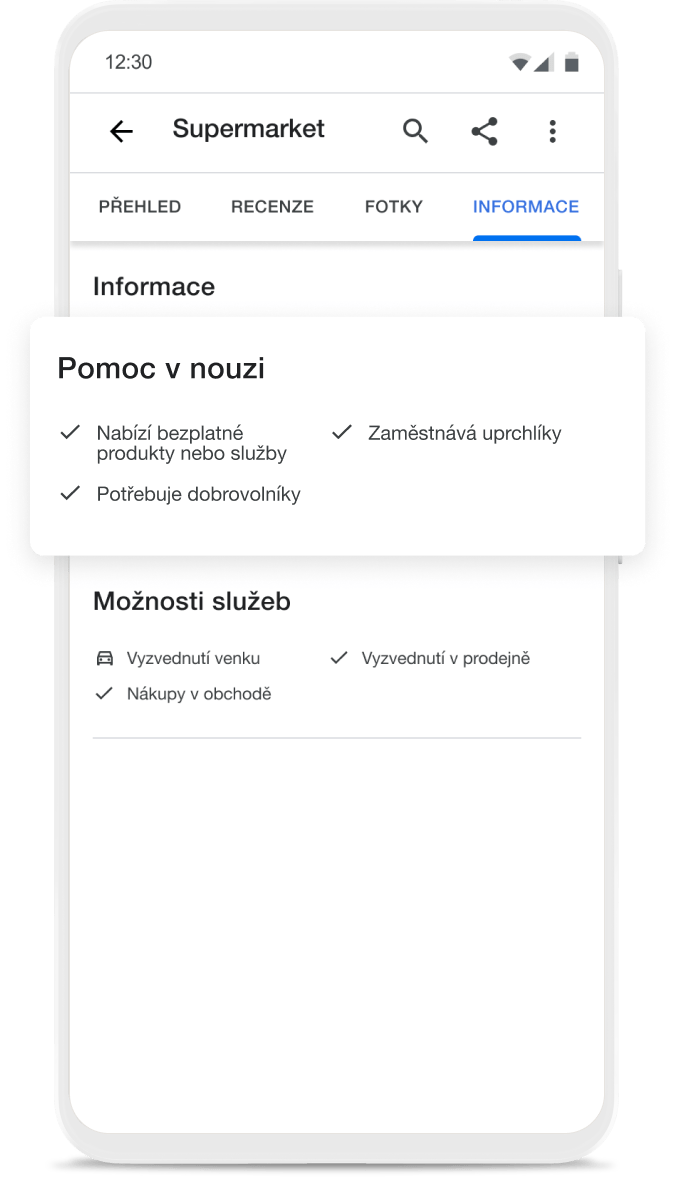Tap checkmark beside Nákupy v obchodě

[x=104, y=693]
